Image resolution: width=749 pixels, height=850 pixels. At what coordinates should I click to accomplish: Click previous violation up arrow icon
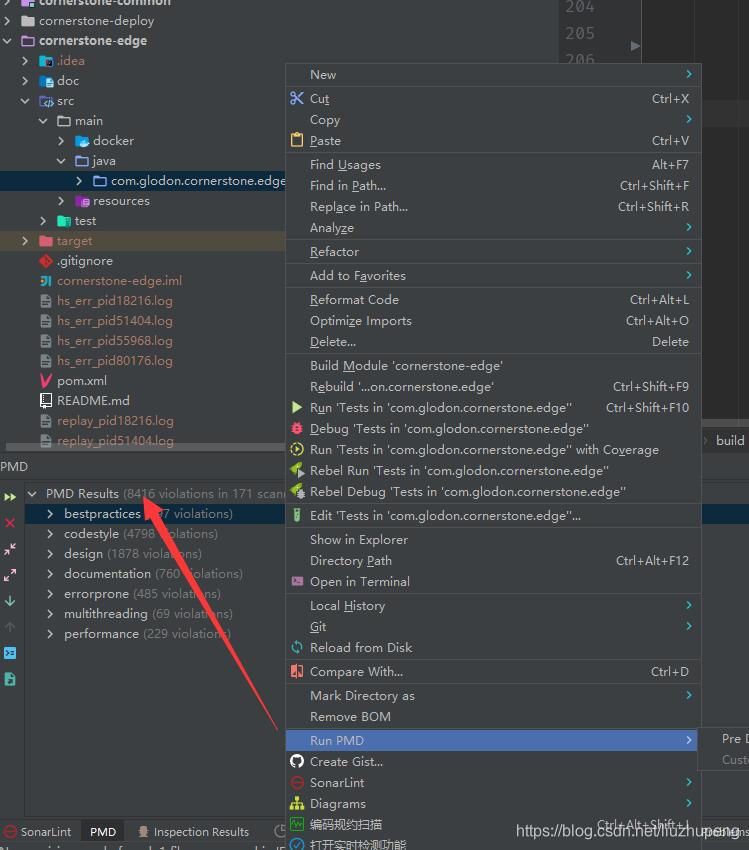10,627
